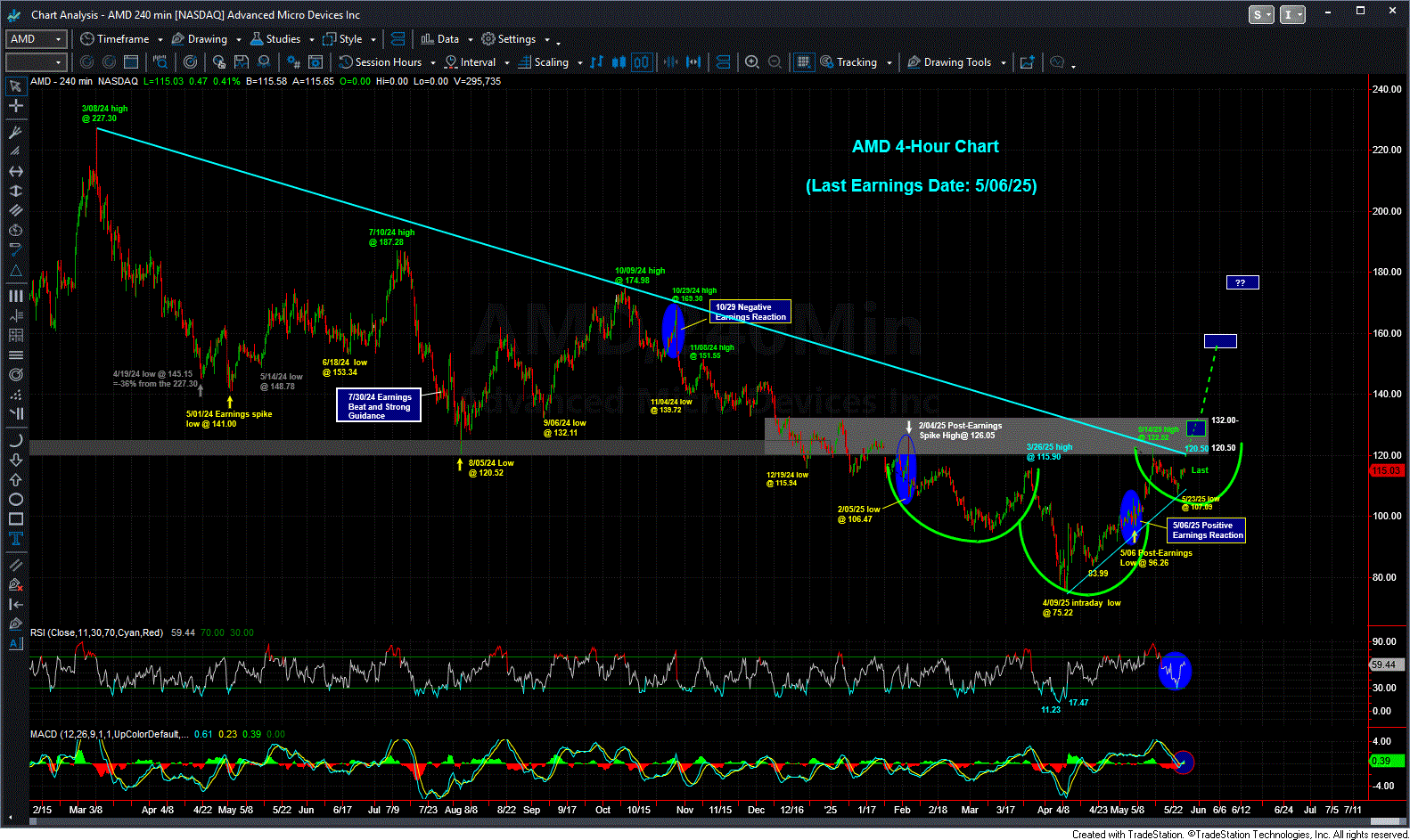The image size is (1410, 840).
Task: Select the arc drawing tool
Action: (x=15, y=440)
